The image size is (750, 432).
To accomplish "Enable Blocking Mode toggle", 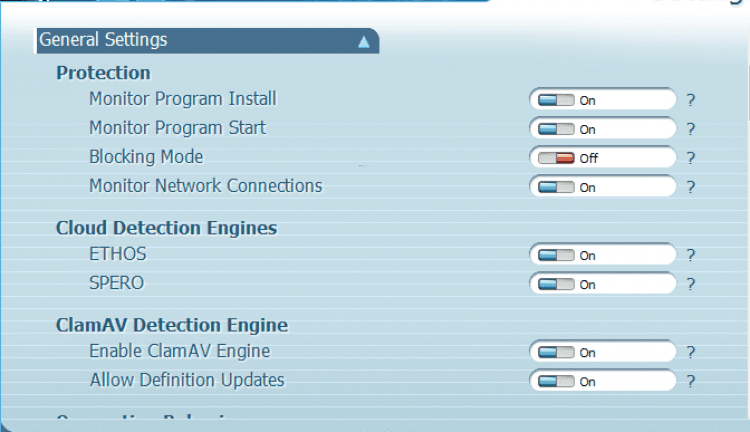I will pyautogui.click(x=556, y=158).
